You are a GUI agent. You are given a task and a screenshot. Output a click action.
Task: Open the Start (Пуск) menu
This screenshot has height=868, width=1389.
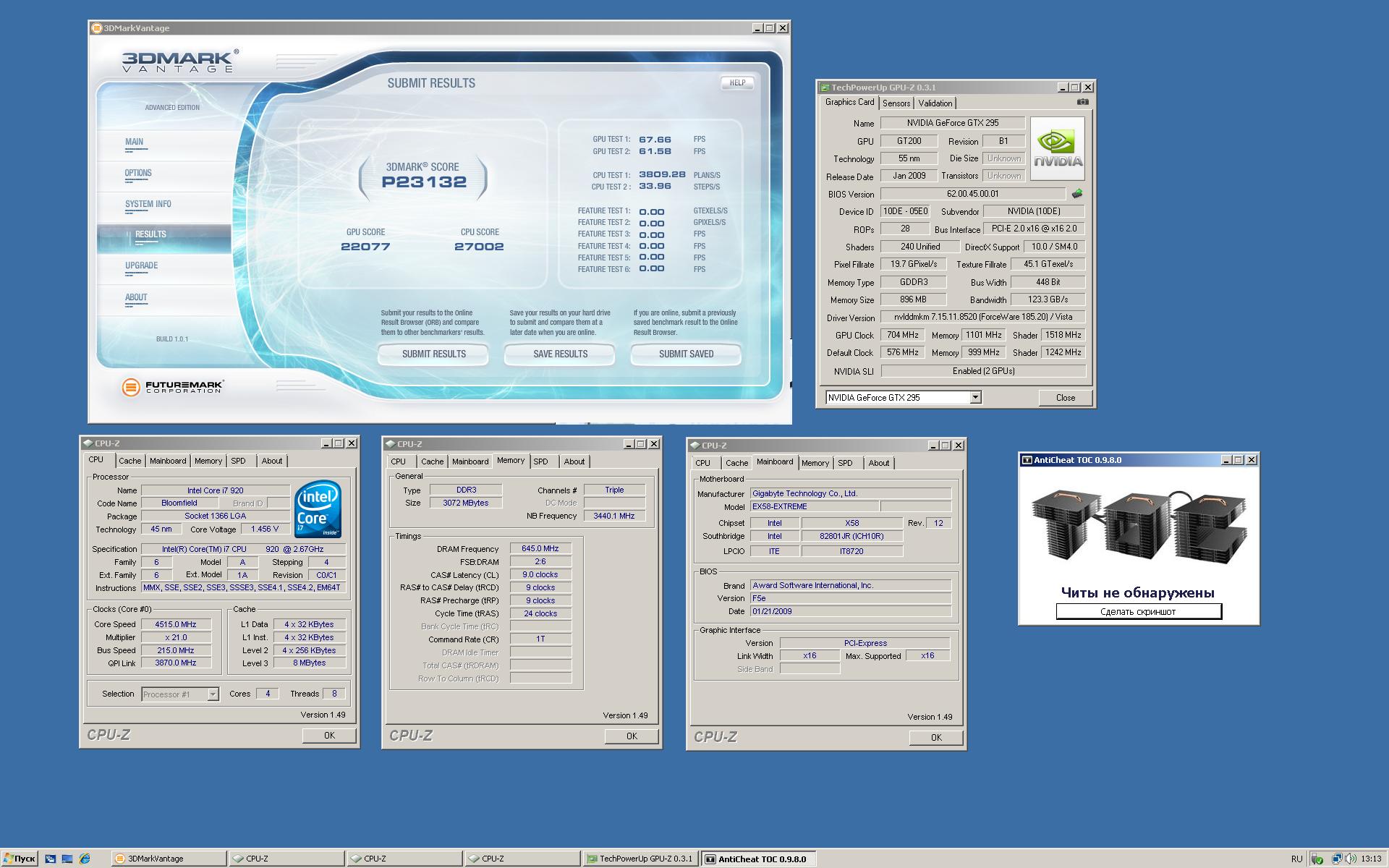[19, 859]
